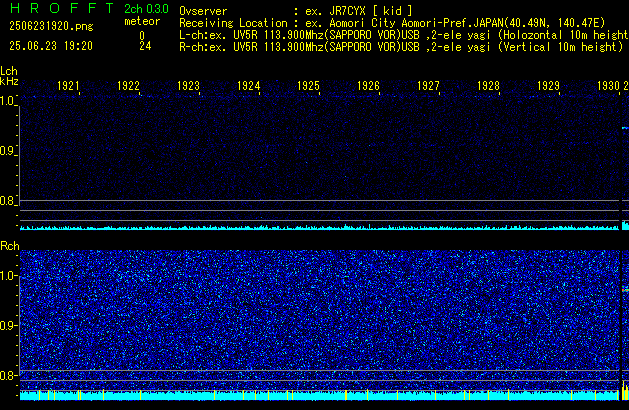Screen dimensions: 629x410
Task: Click the R-ch UV5R description line
Action: point(401,47)
